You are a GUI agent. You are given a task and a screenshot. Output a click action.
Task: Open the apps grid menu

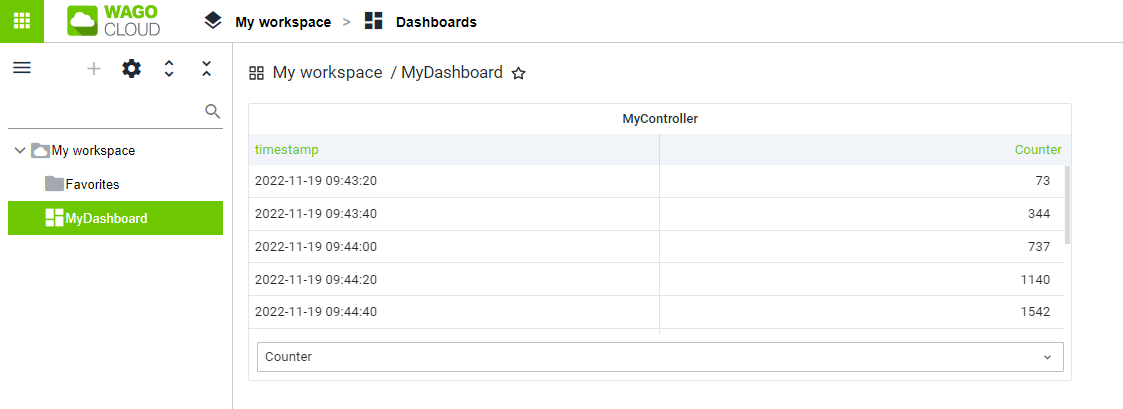21,21
